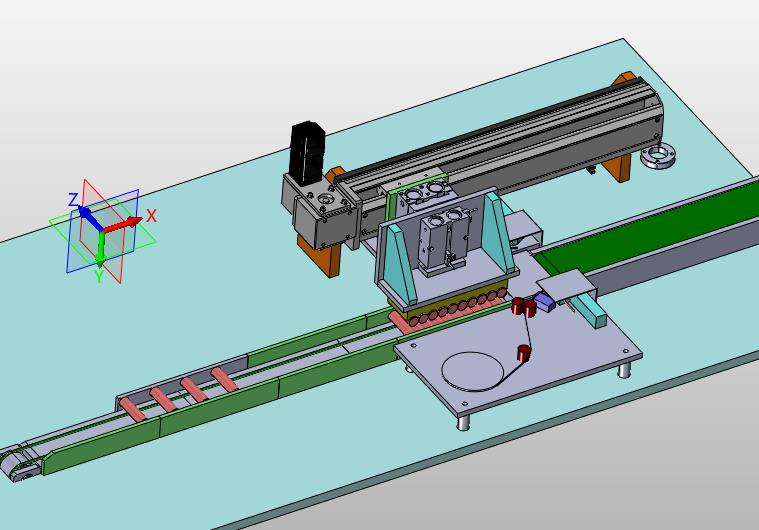Select the black motor block
The width and height of the screenshot is (759, 530).
pos(308,154)
